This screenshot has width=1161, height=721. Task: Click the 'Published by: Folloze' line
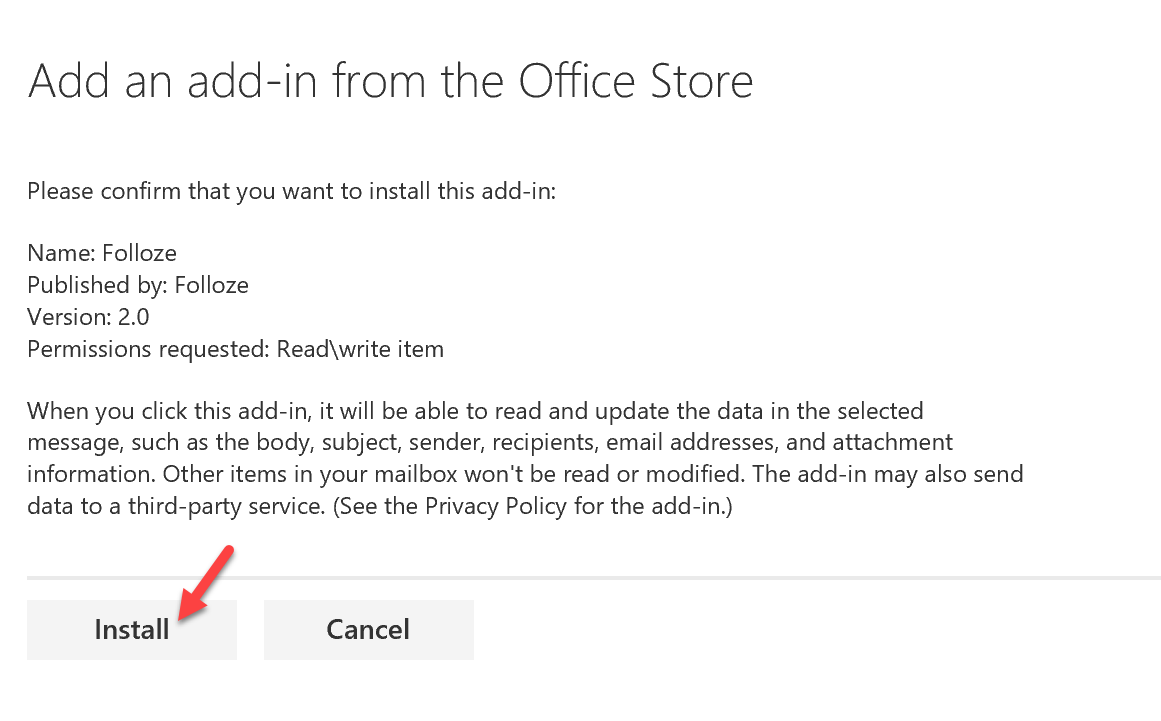click(137, 284)
